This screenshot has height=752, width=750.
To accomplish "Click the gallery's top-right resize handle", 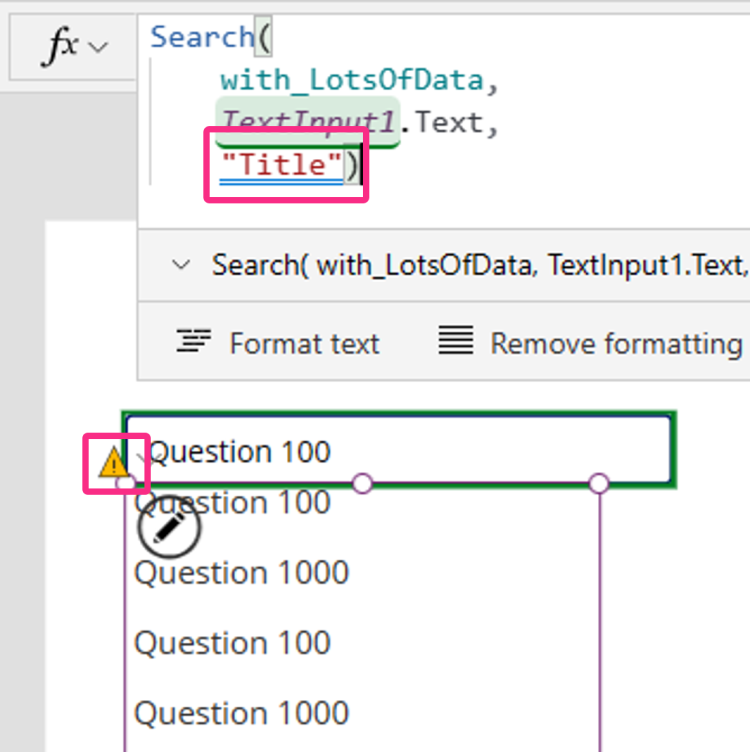I will pos(598,484).
